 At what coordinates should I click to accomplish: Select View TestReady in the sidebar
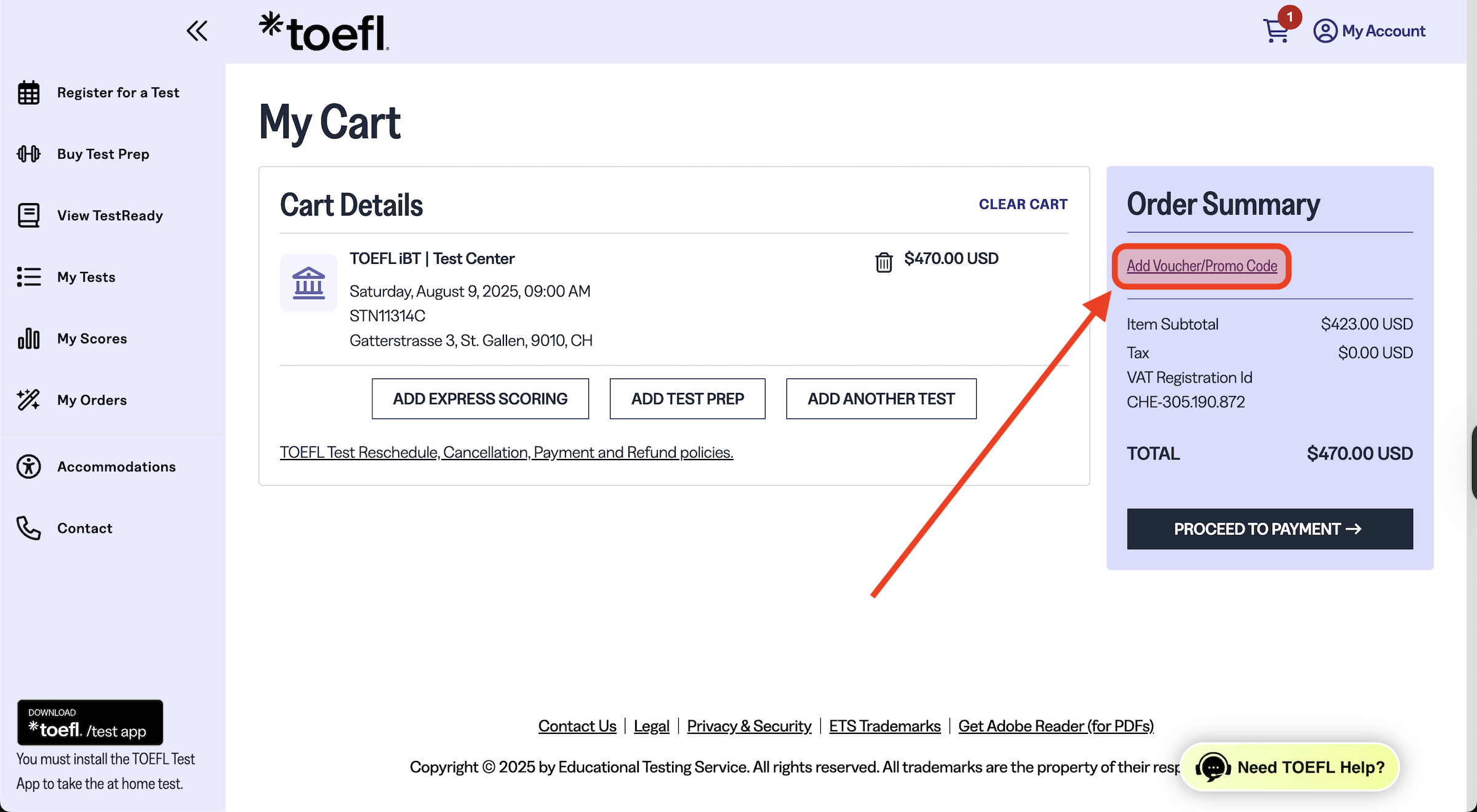coord(110,215)
